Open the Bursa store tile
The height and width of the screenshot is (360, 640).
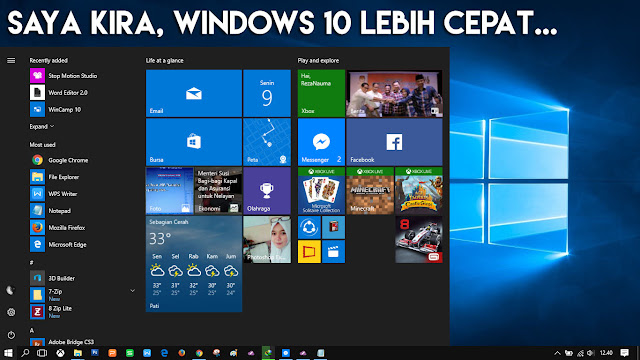pos(194,142)
